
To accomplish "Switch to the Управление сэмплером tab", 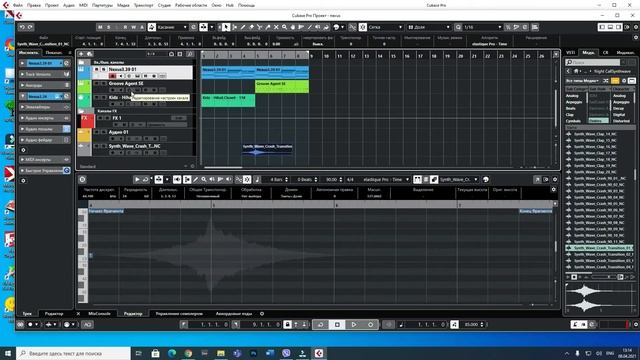I will click(x=179, y=314).
